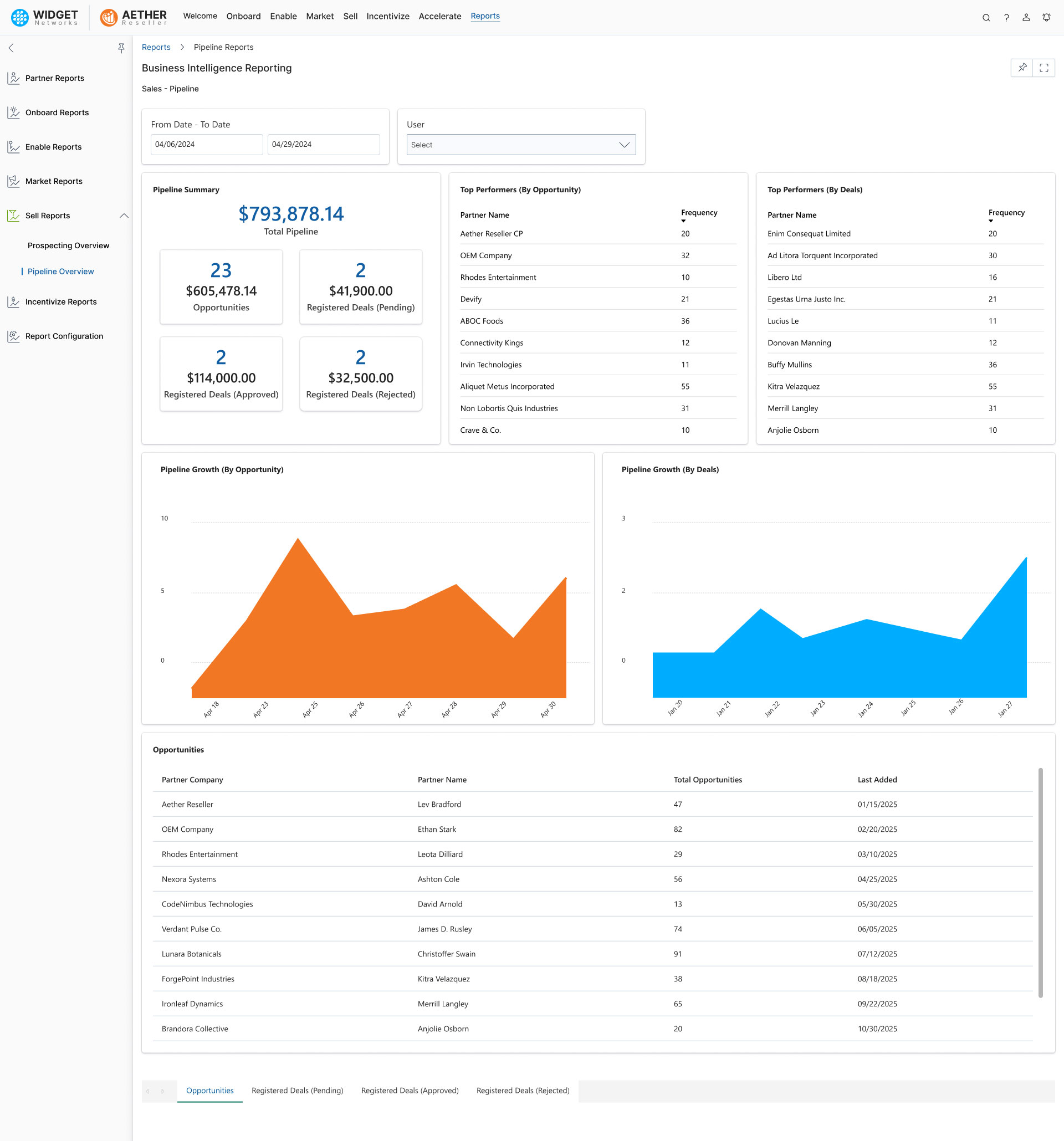
Task: Navigate back using the Reports breadcrumb link
Action: click(x=156, y=47)
